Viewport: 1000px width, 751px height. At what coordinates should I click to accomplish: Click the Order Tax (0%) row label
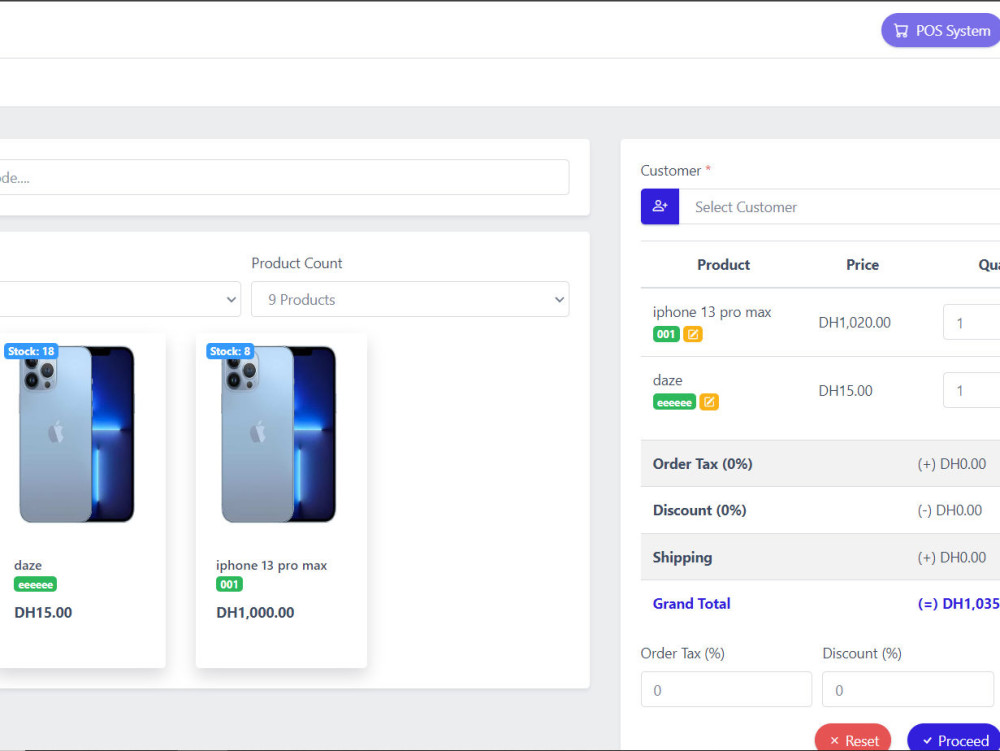(702, 464)
